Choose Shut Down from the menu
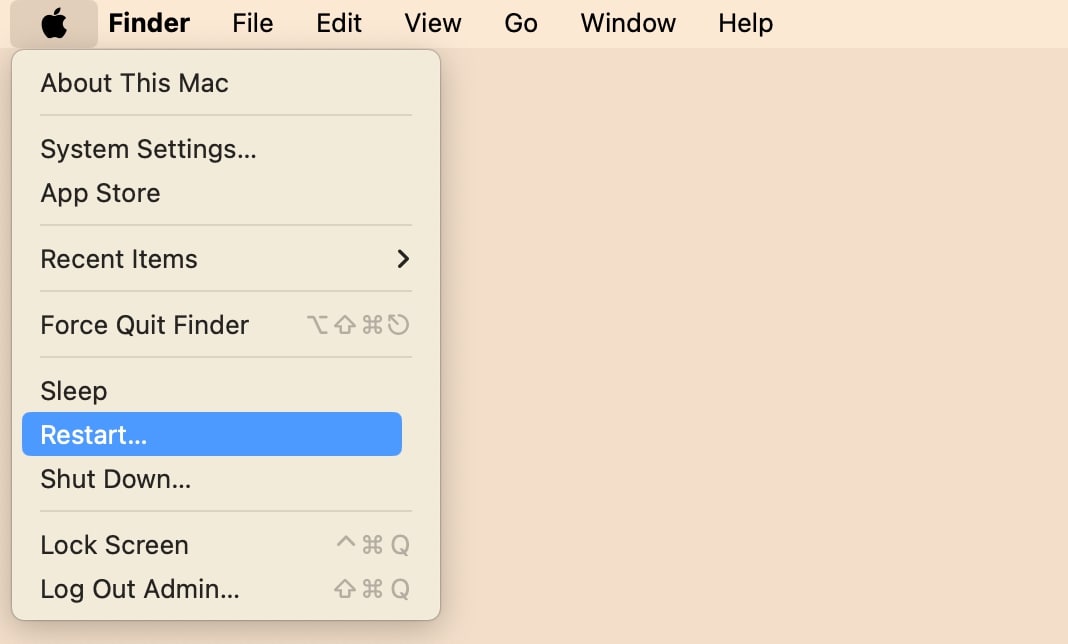 115,479
